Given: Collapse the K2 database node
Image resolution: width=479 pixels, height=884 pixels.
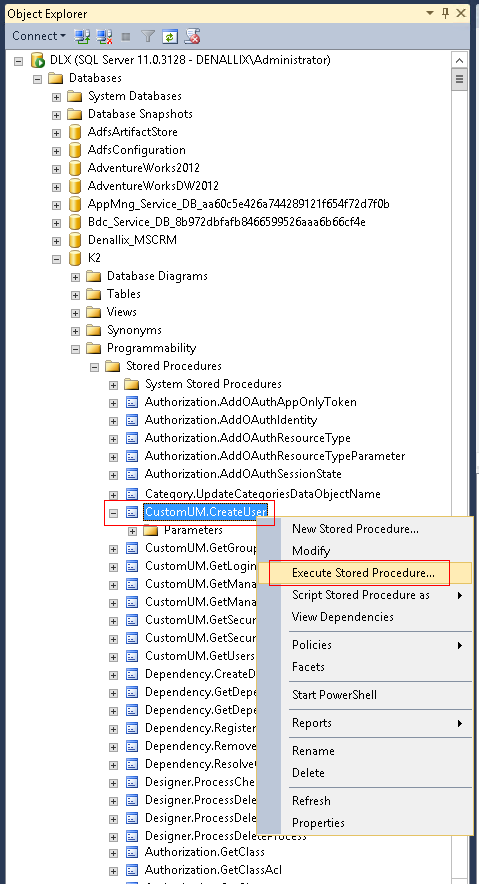Looking at the screenshot, I should pos(56,258).
